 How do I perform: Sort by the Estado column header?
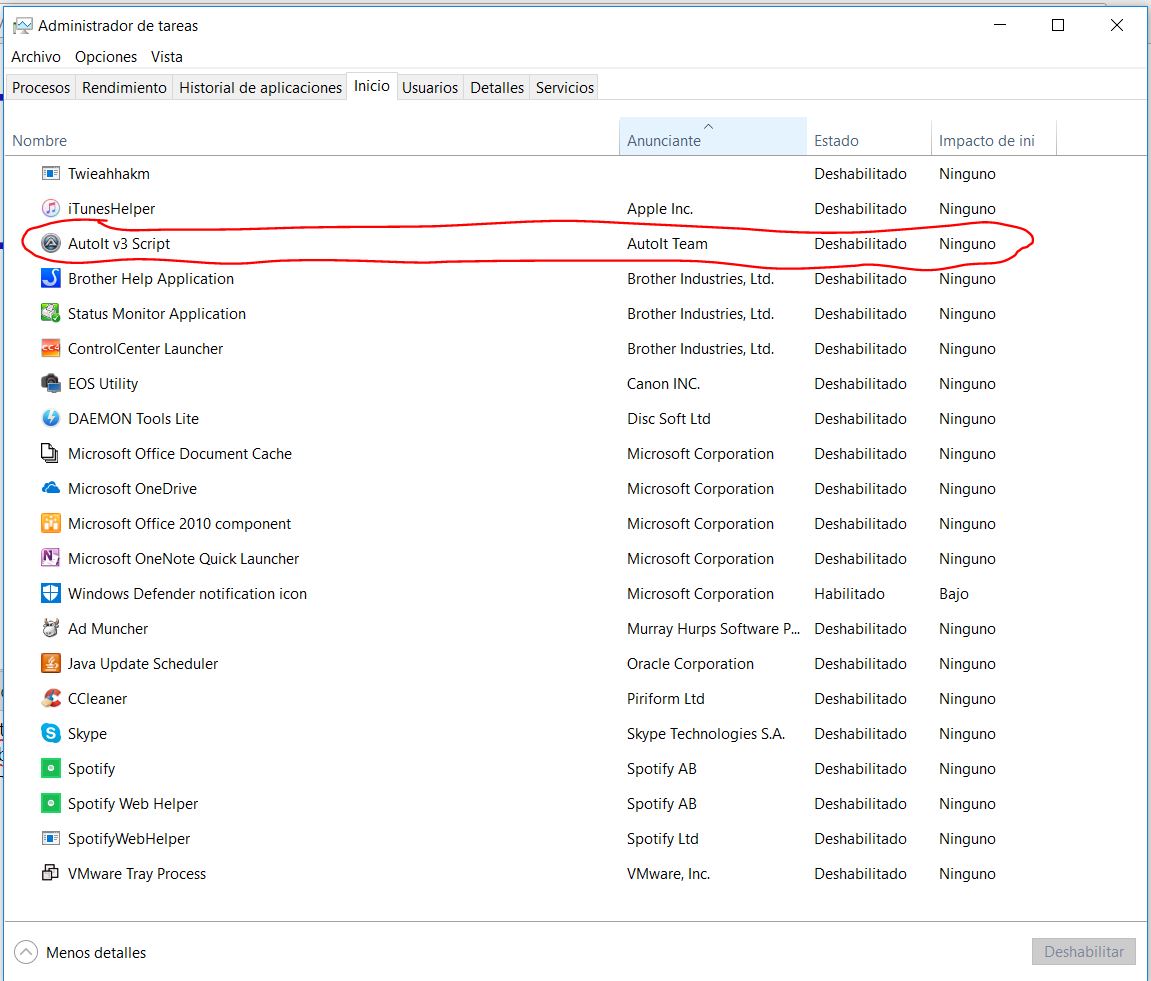pos(869,137)
